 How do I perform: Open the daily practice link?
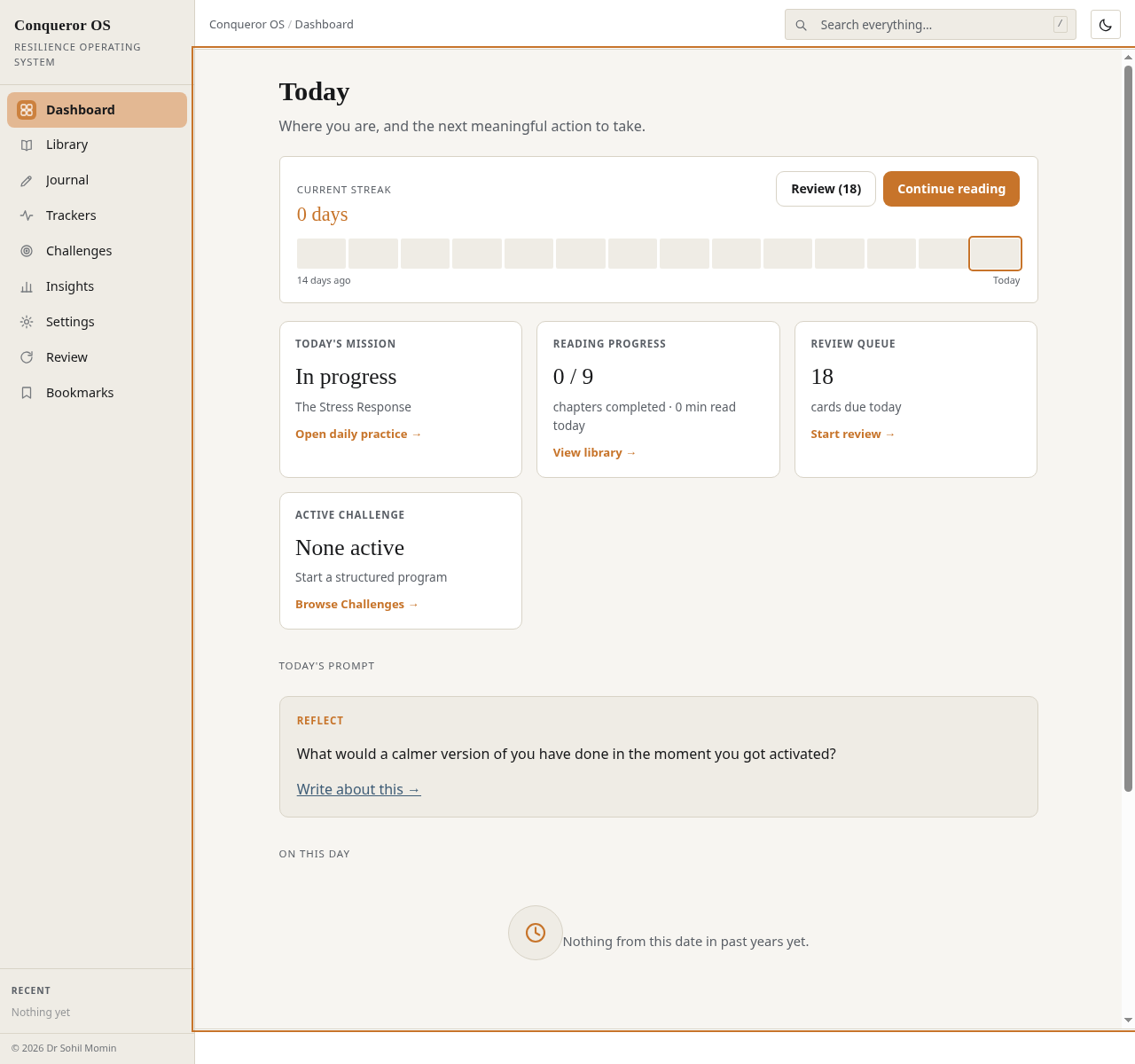click(358, 434)
